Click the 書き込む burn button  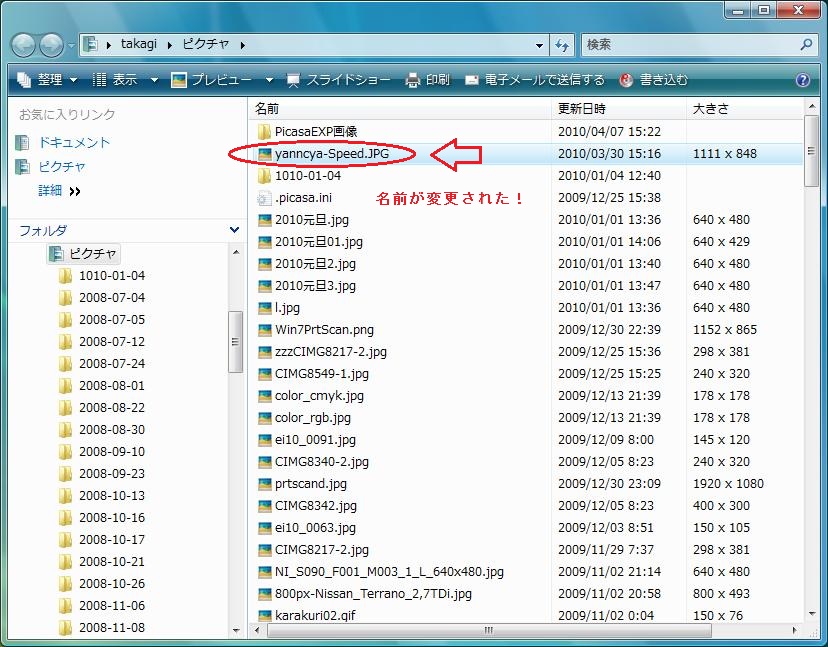coord(654,80)
